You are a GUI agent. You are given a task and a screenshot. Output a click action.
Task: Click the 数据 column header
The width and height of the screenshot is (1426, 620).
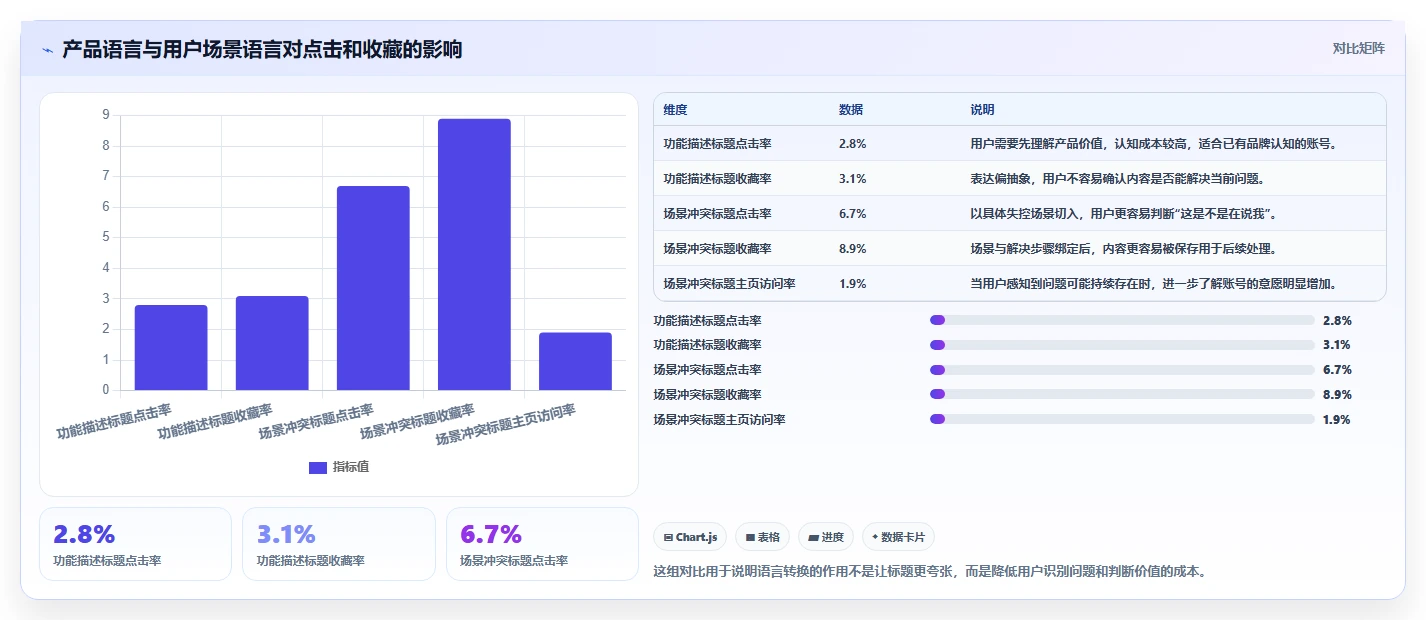[x=851, y=110]
